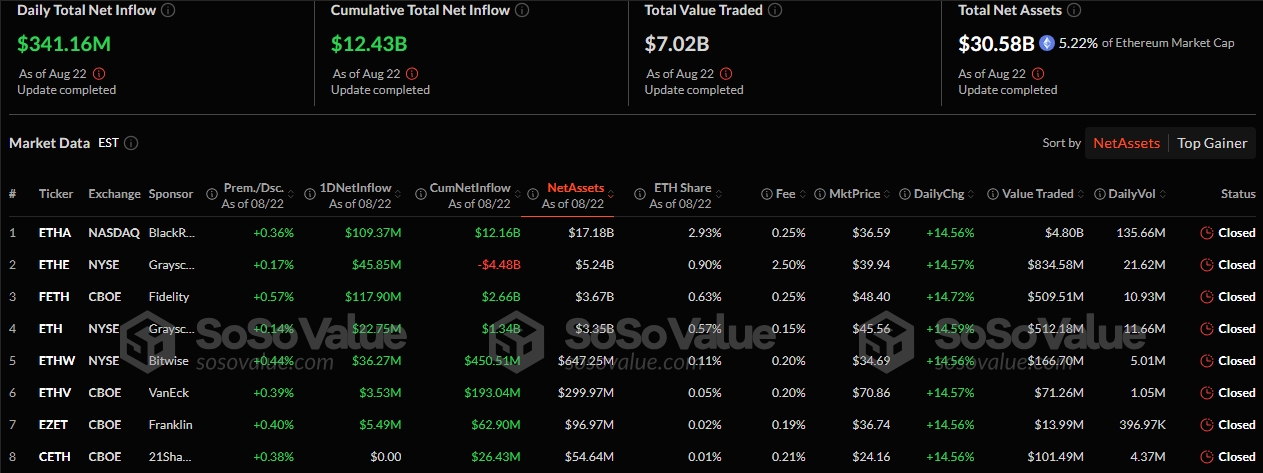1263x473 pixels.
Task: Click info icon before NetAssets column header
Action: point(533,194)
